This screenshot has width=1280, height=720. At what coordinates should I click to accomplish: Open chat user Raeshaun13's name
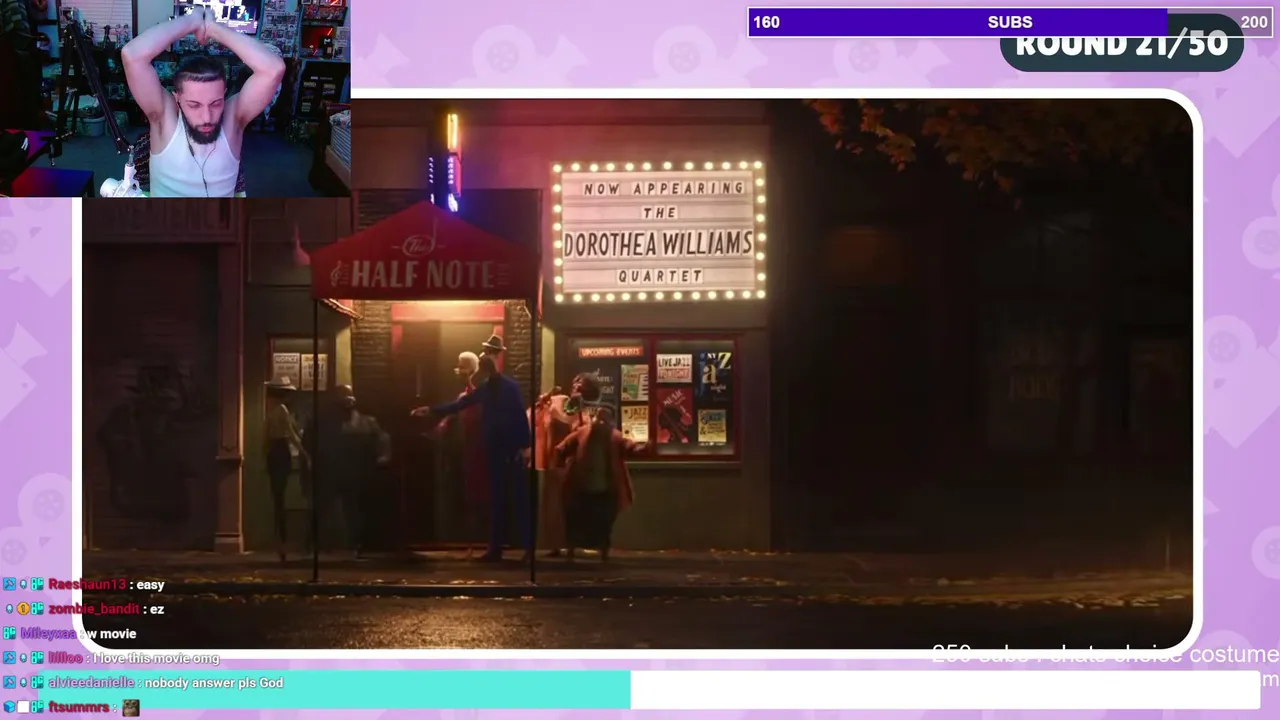coord(87,585)
